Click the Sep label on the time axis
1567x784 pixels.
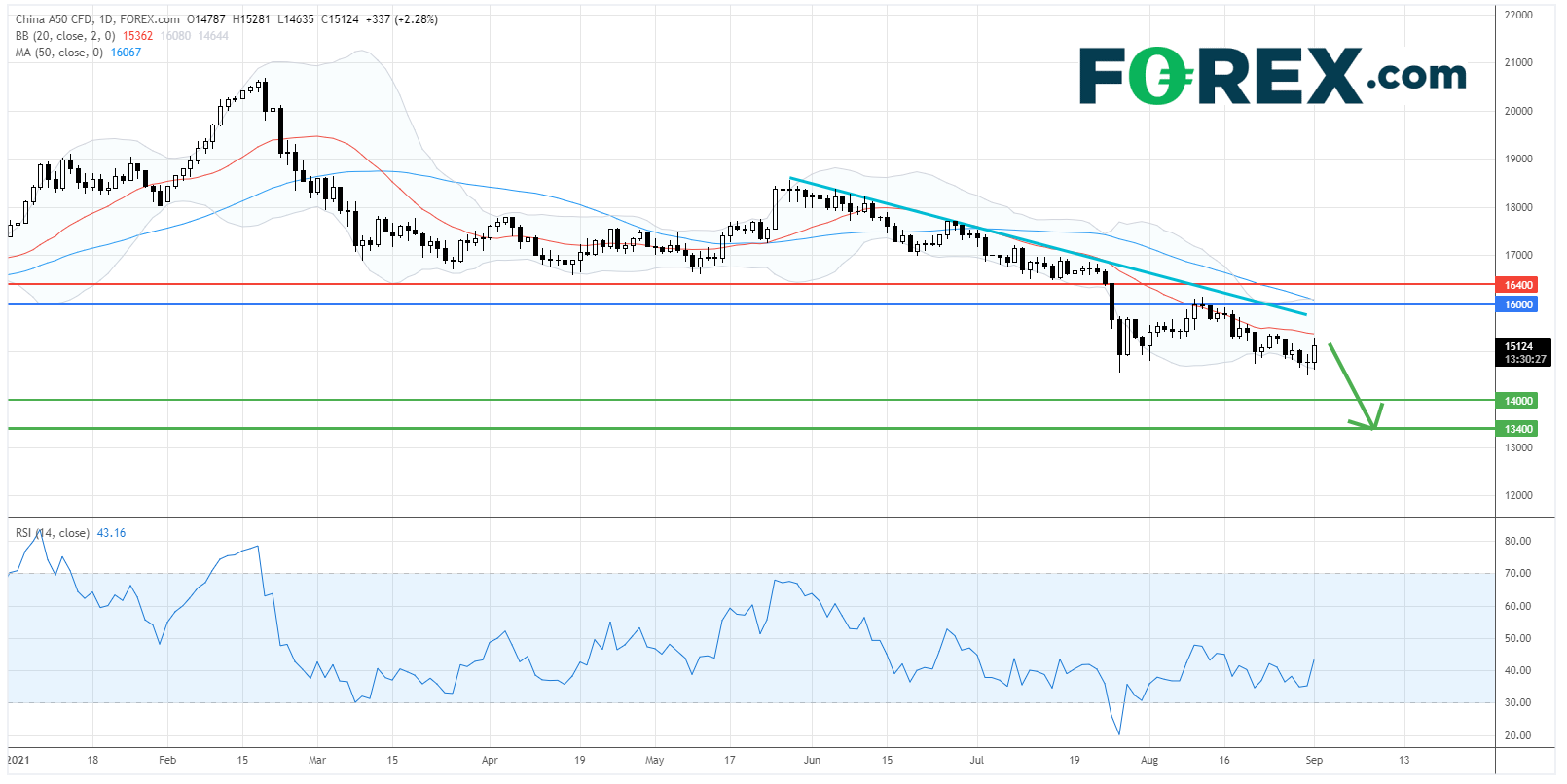click(1314, 760)
